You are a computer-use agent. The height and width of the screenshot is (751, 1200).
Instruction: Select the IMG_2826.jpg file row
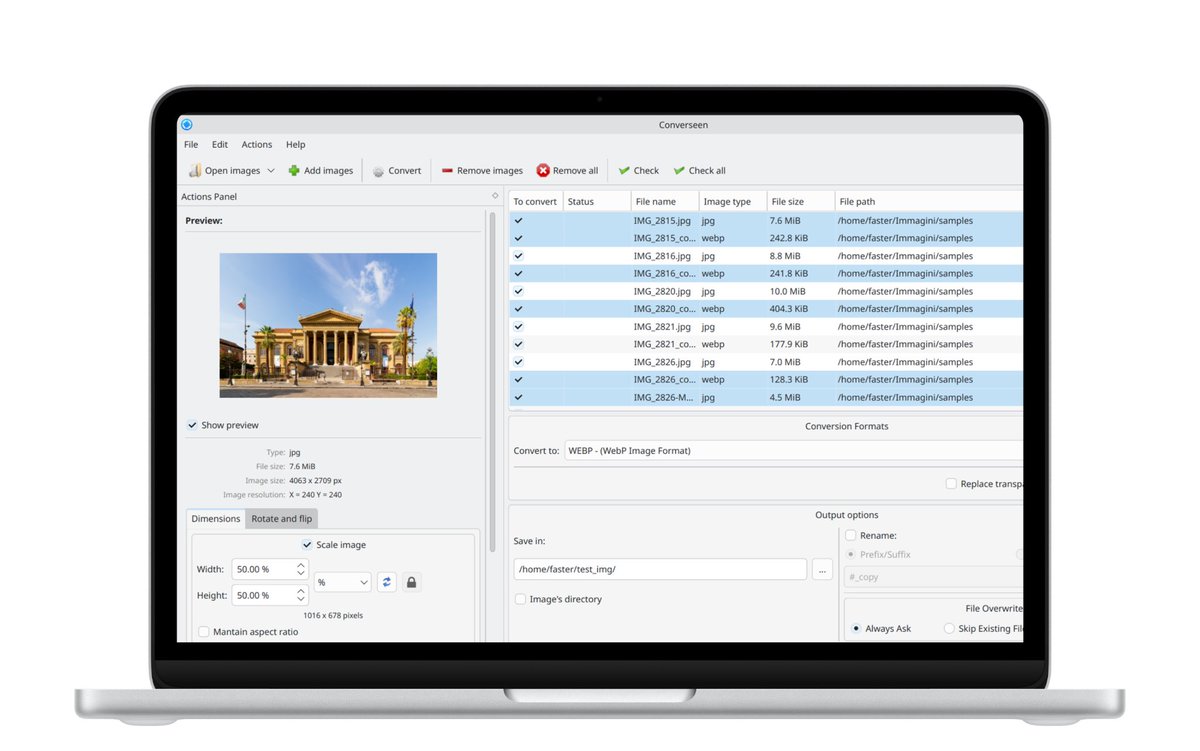click(x=766, y=362)
